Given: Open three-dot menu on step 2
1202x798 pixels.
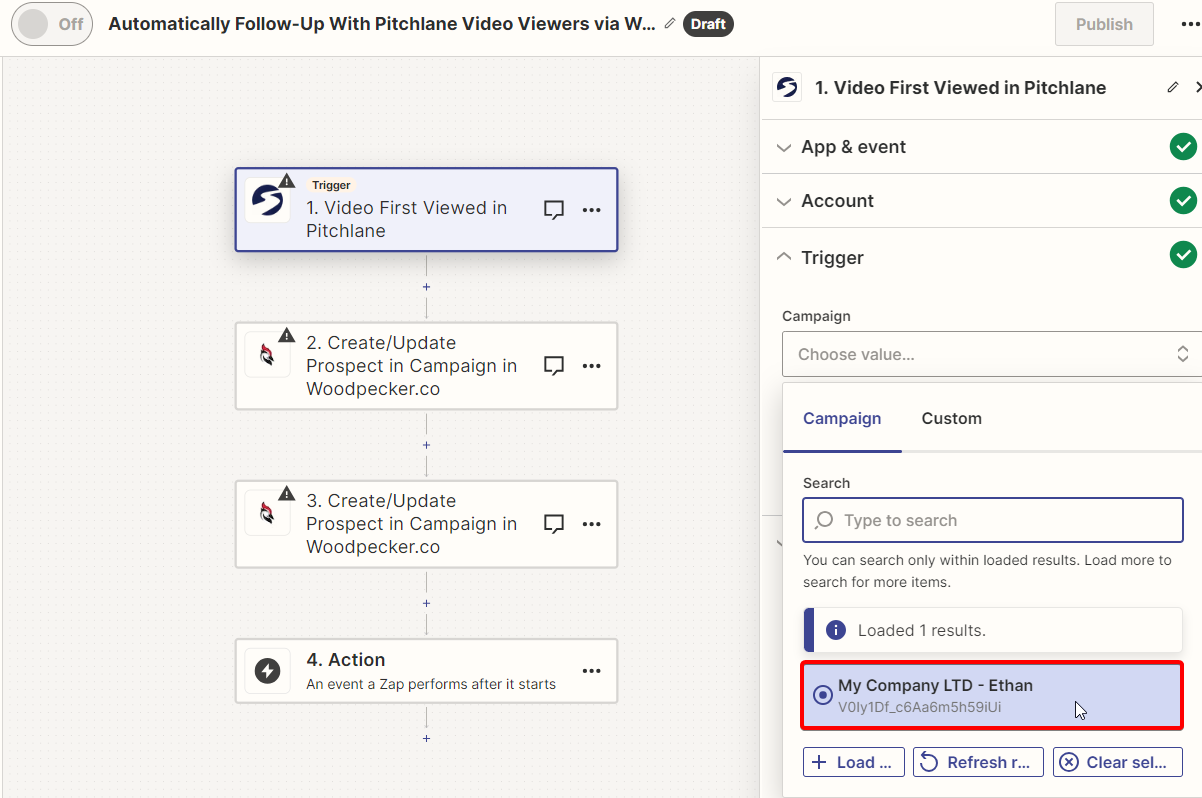Looking at the screenshot, I should 592,366.
